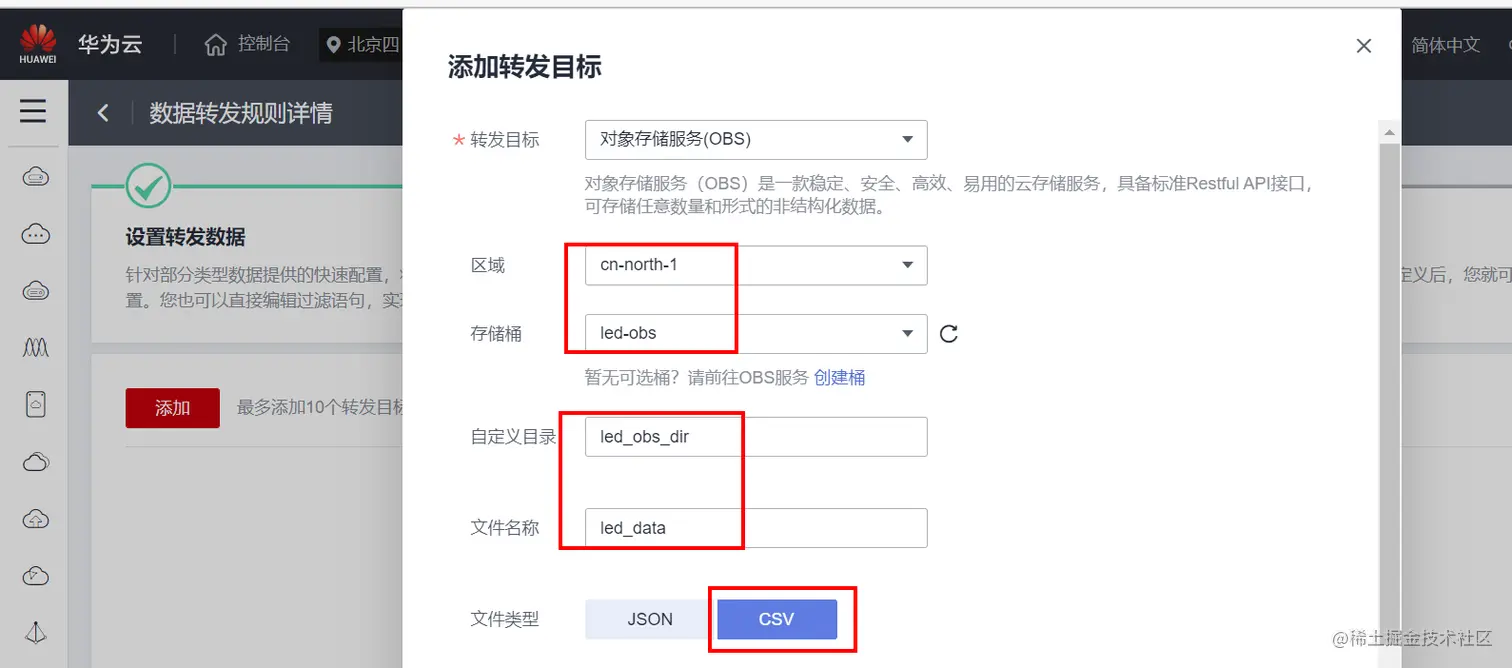
Task: Open the first cloud service sidebar icon
Action: 35,177
